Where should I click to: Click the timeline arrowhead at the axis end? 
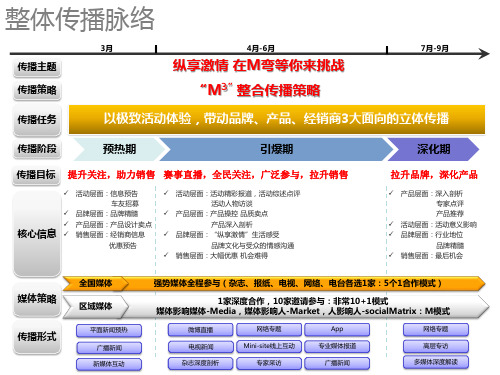pos(484,53)
